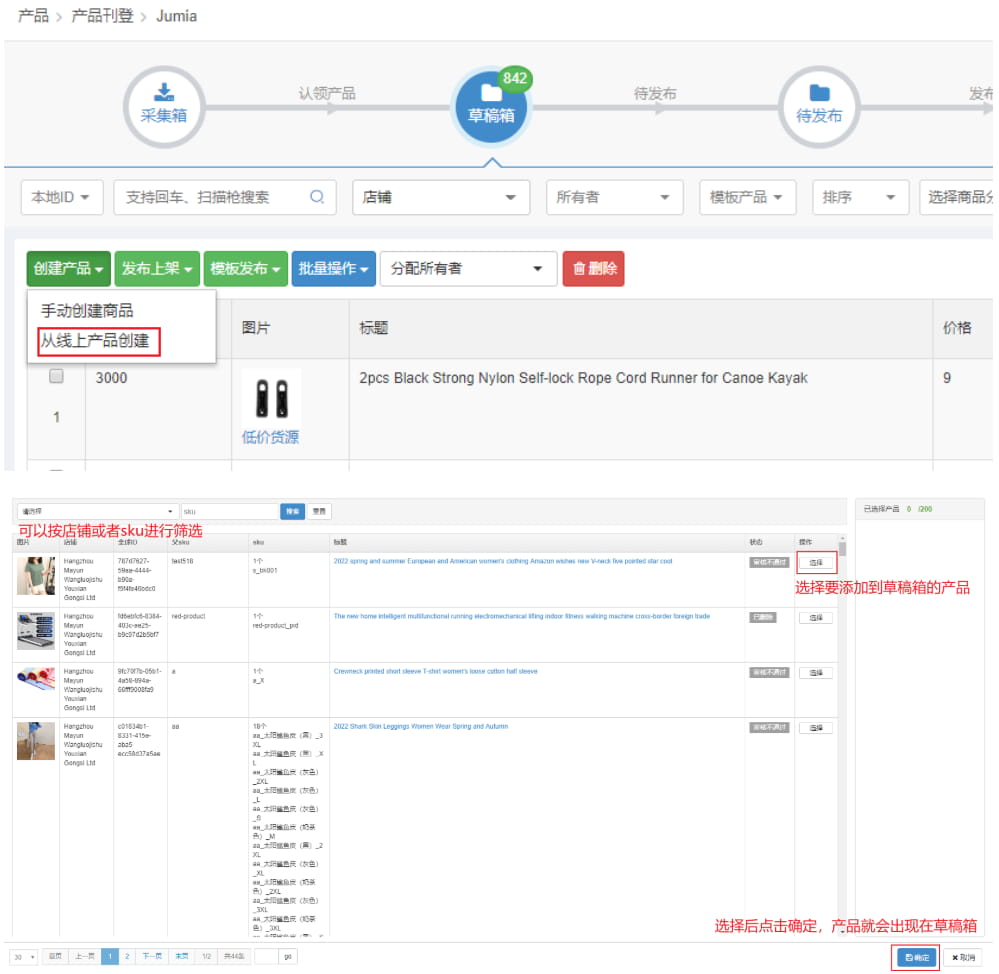
Task: Expand the 分配所有者 dropdown
Action: pyautogui.click(x=468, y=268)
